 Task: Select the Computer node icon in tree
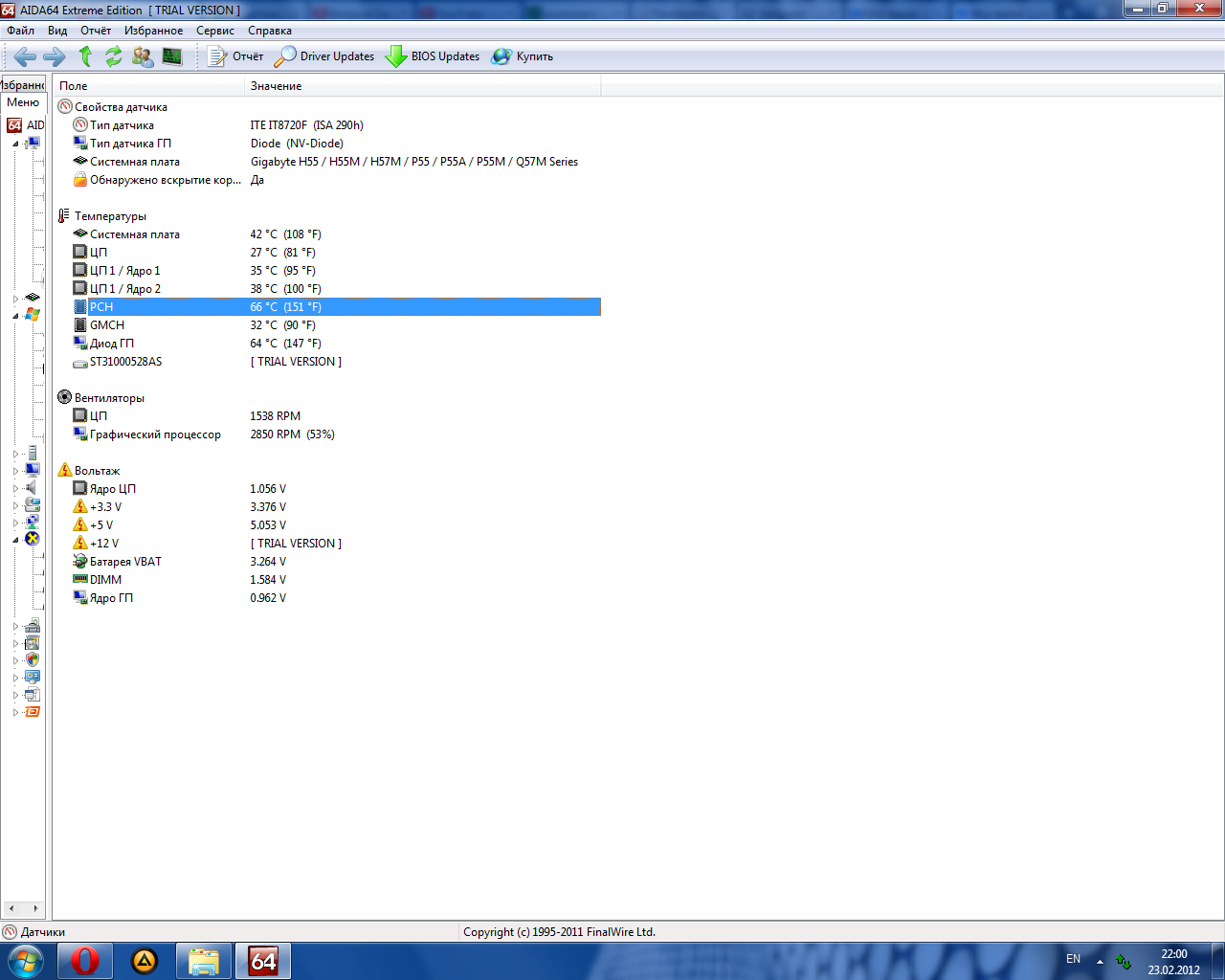tap(33, 144)
